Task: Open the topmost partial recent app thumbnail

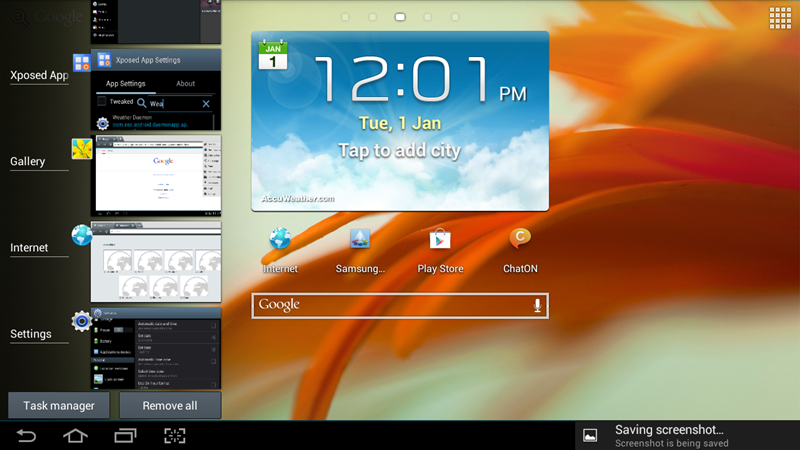Action: click(156, 21)
